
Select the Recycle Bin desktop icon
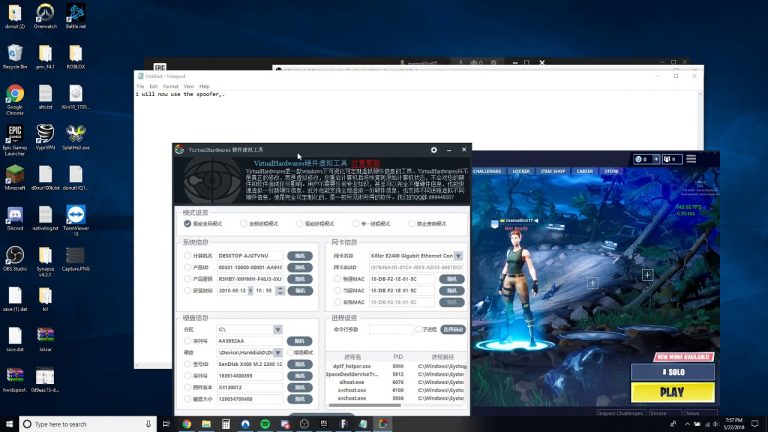[15, 56]
